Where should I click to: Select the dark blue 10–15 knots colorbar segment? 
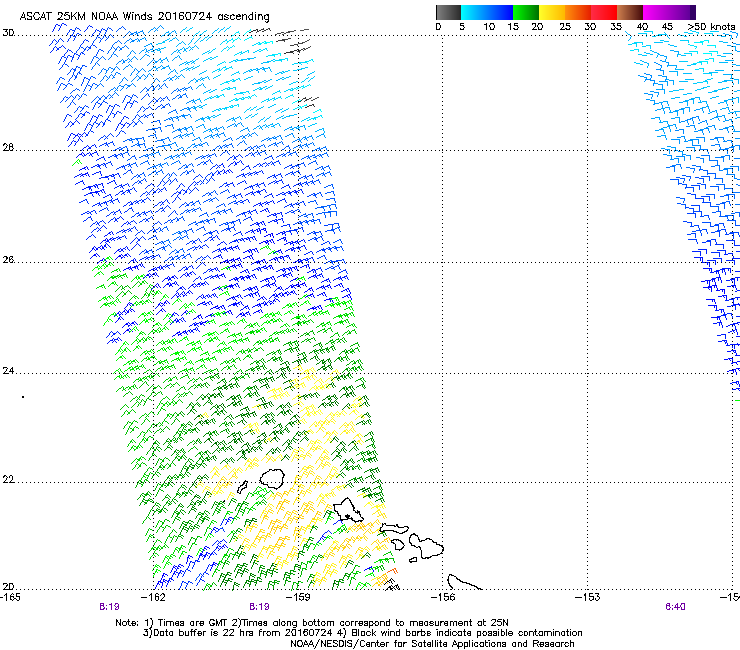tap(500, 12)
